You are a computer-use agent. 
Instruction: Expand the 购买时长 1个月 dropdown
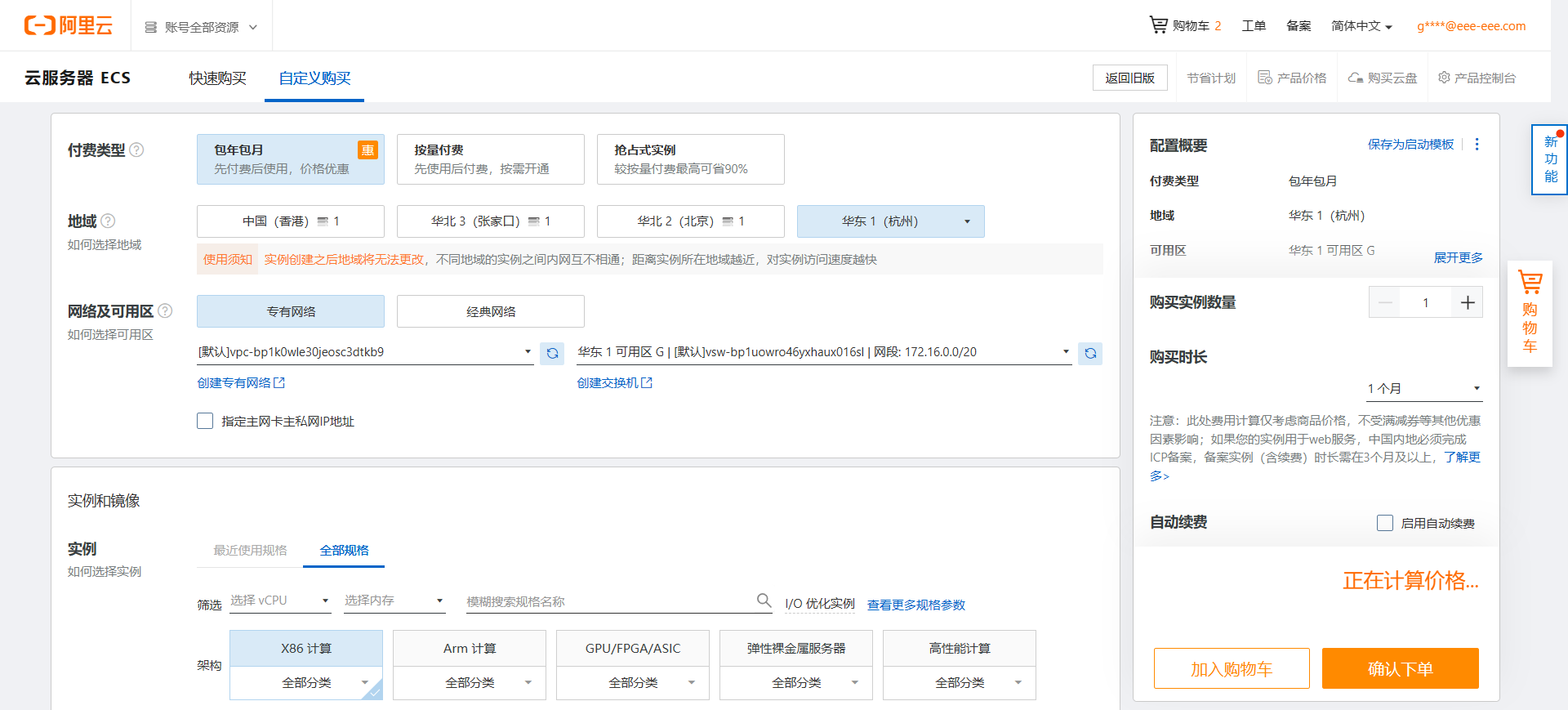click(1424, 388)
